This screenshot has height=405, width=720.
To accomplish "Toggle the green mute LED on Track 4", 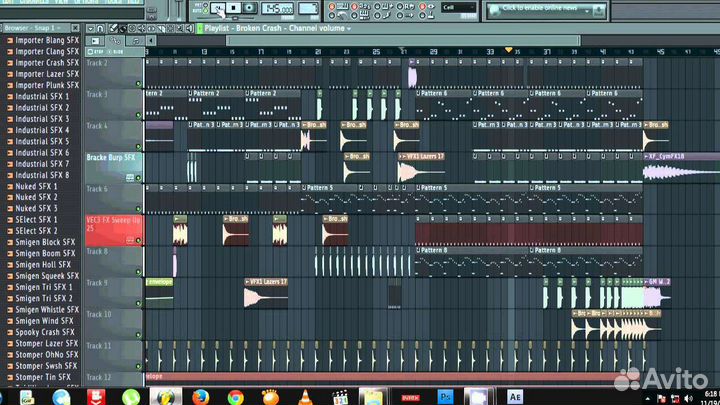I will [139, 147].
